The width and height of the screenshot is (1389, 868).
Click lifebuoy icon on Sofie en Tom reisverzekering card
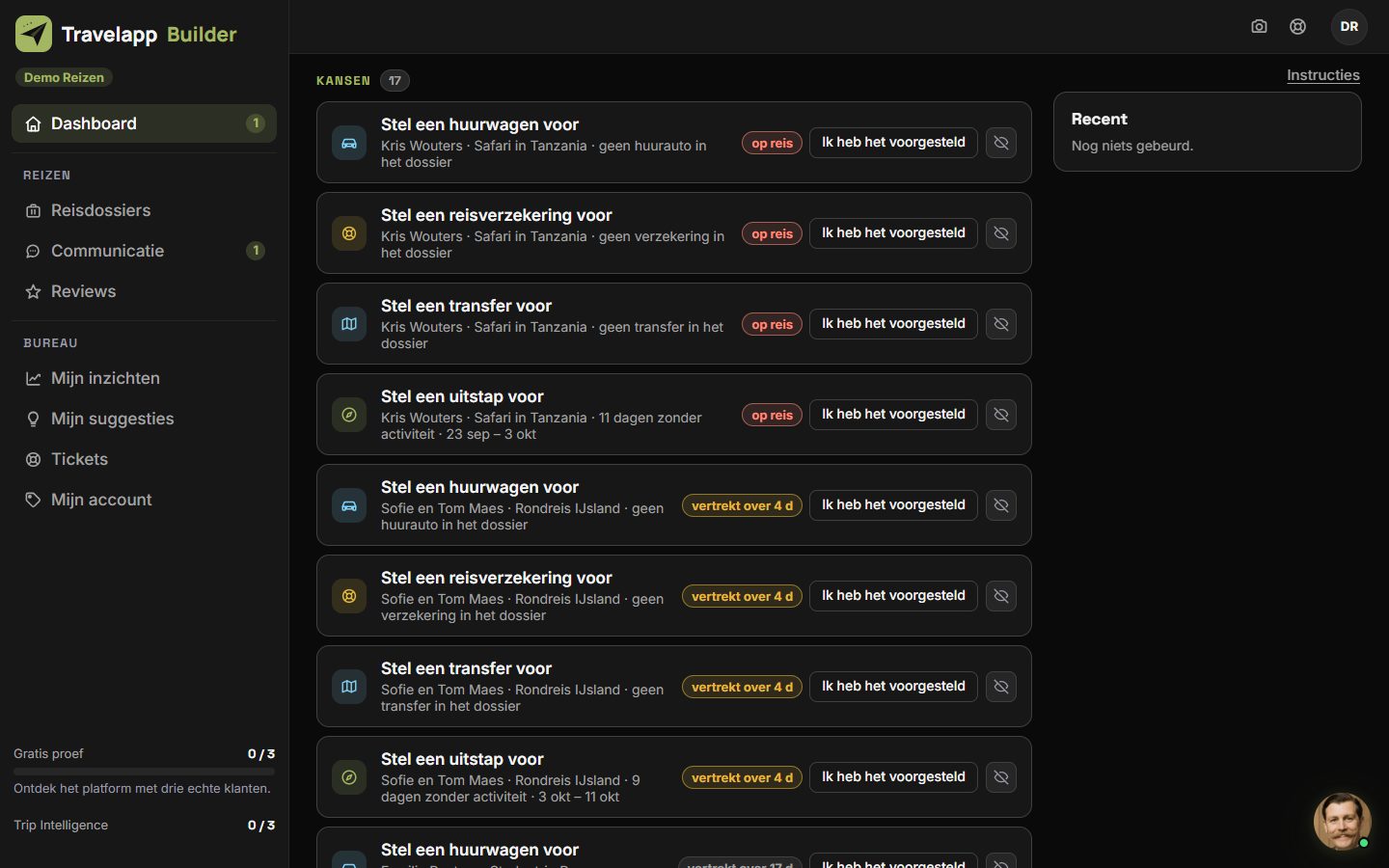click(x=349, y=596)
